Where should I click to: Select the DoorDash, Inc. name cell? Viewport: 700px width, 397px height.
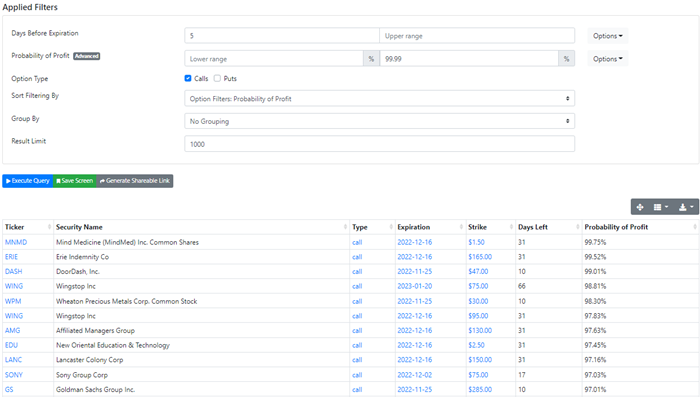pyautogui.click(x=201, y=272)
